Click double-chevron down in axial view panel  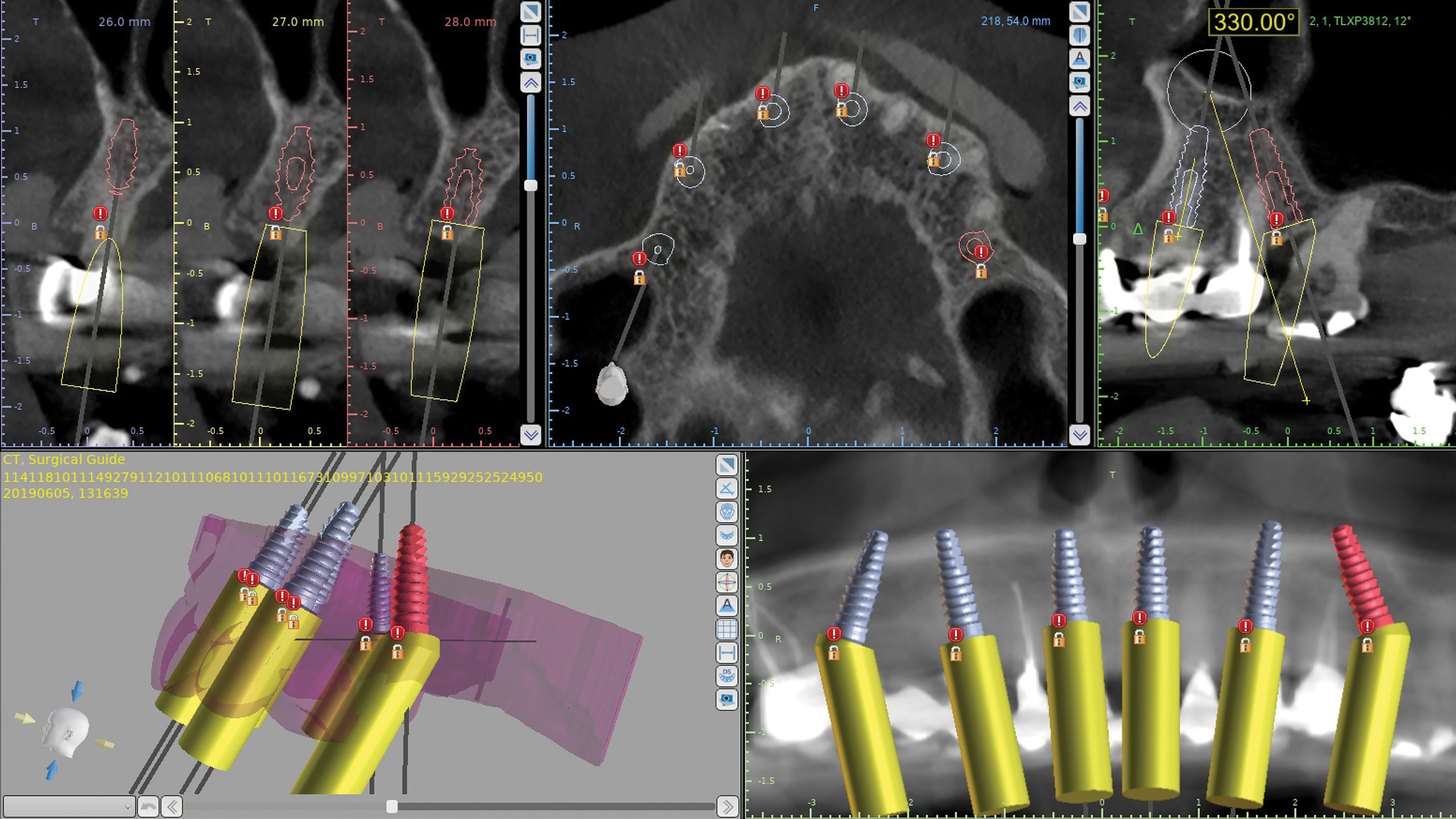1079,435
